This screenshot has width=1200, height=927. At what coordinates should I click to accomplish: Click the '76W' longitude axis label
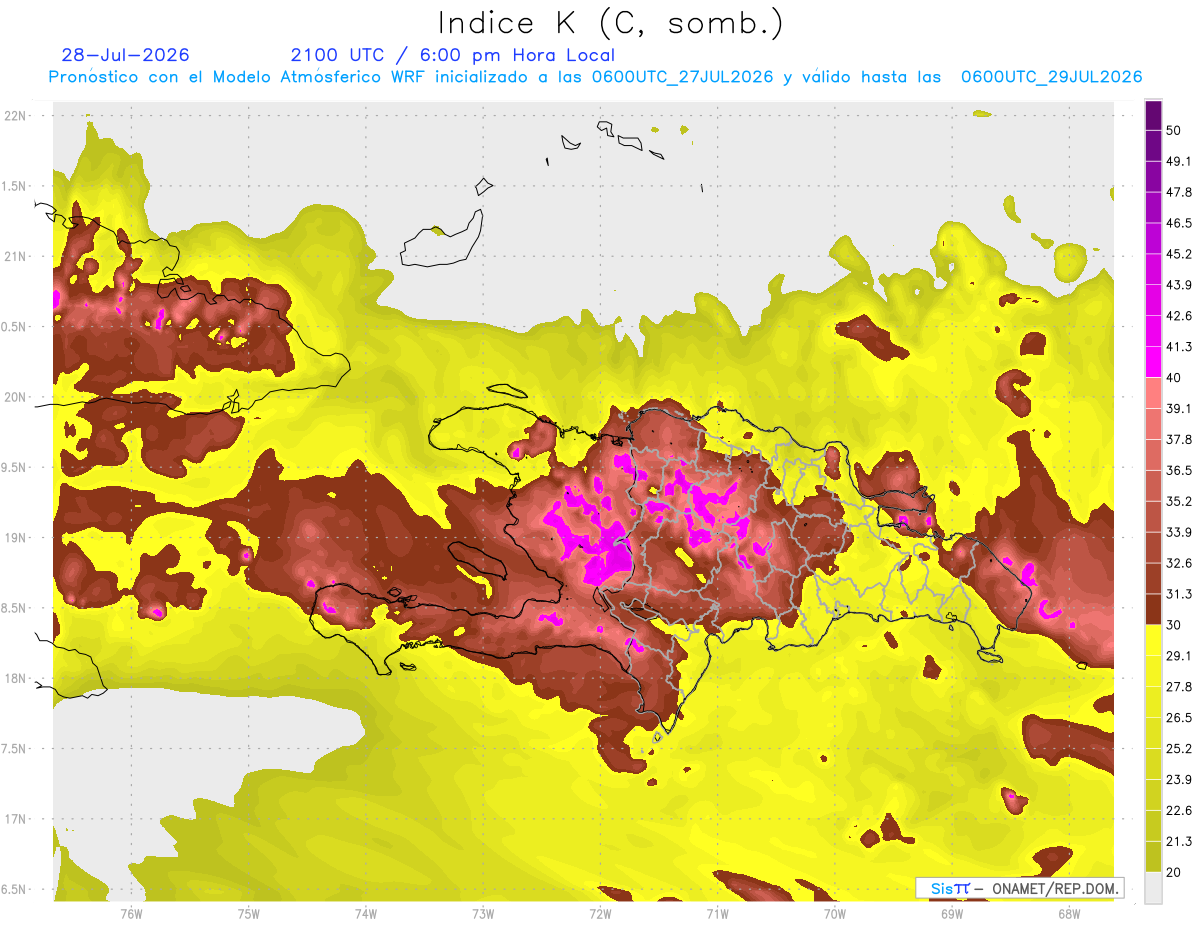pos(131,913)
